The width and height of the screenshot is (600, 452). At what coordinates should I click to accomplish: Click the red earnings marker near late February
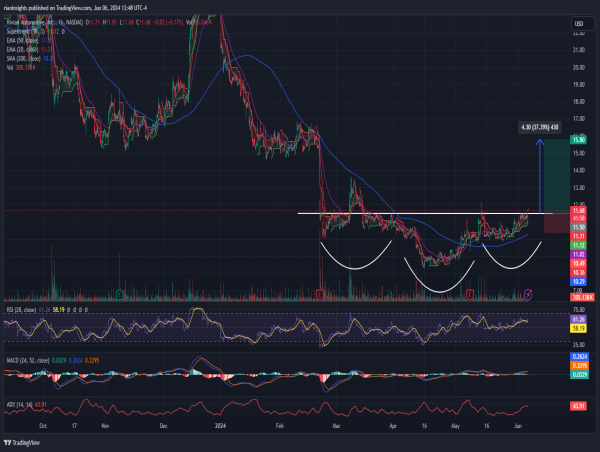pos(320,294)
